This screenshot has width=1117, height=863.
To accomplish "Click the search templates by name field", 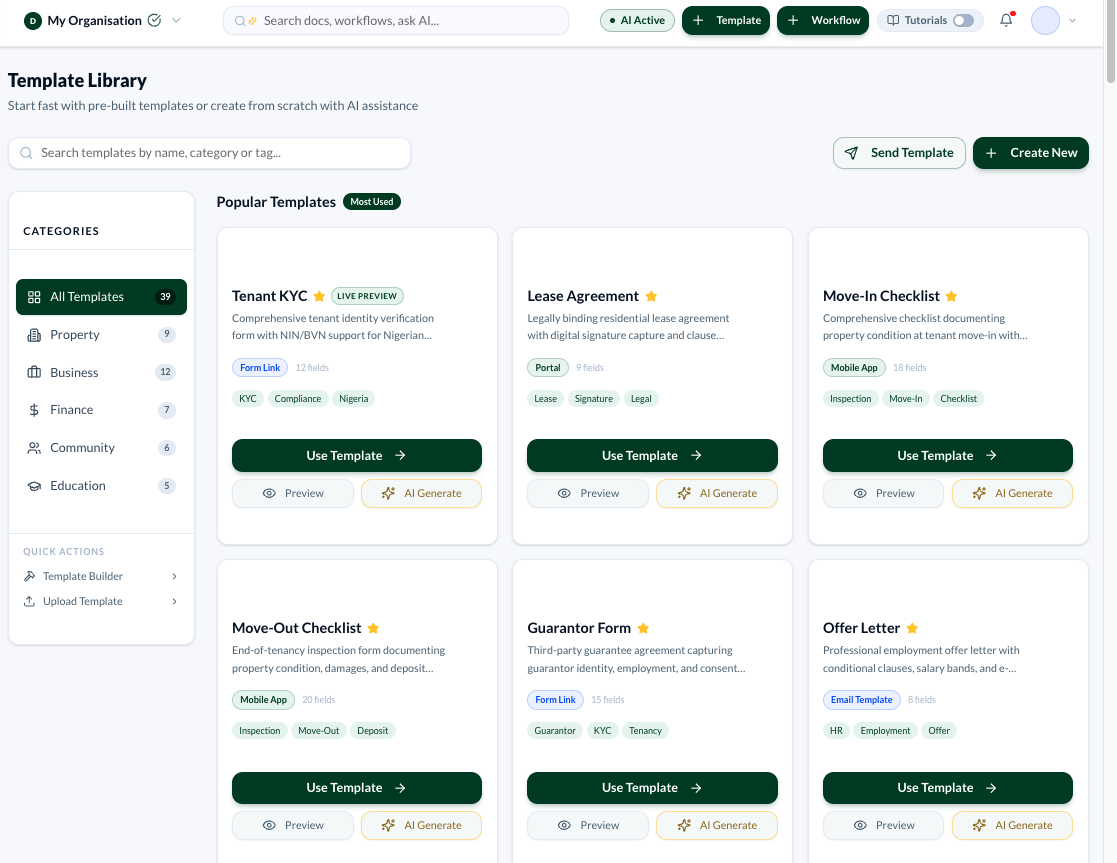I will tap(209, 153).
